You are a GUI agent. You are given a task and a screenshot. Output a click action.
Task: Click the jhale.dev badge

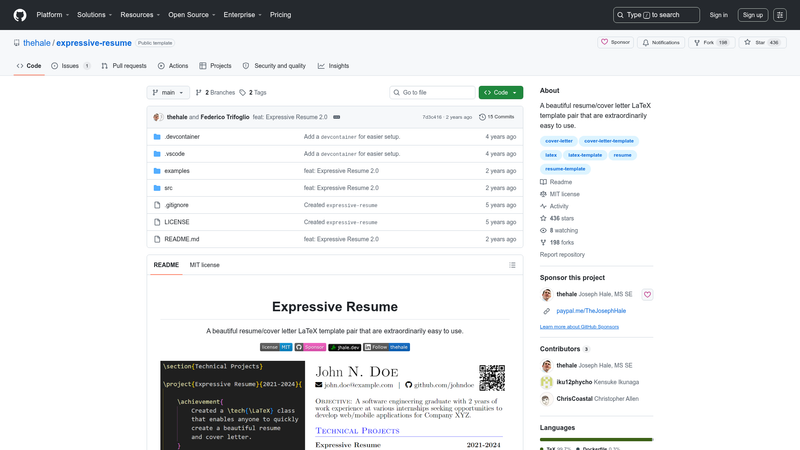pos(344,347)
